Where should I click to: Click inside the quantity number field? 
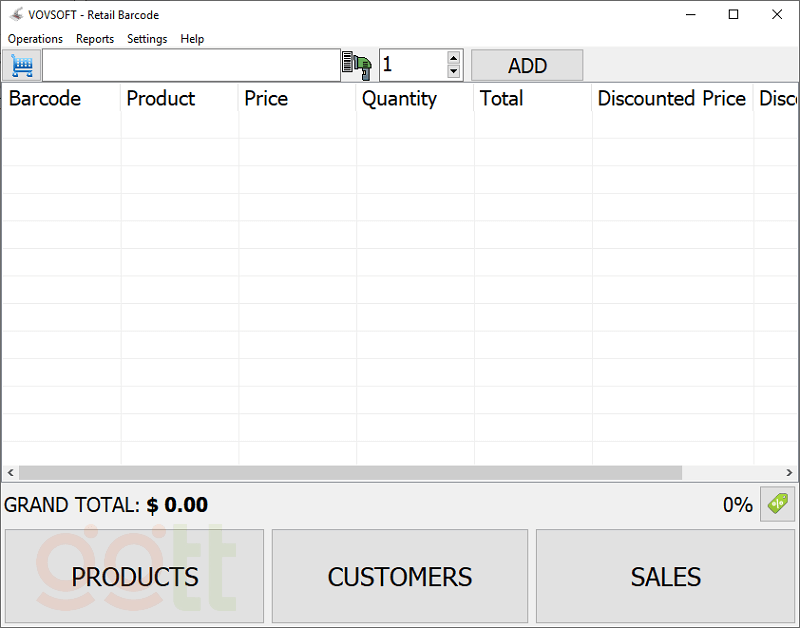412,66
